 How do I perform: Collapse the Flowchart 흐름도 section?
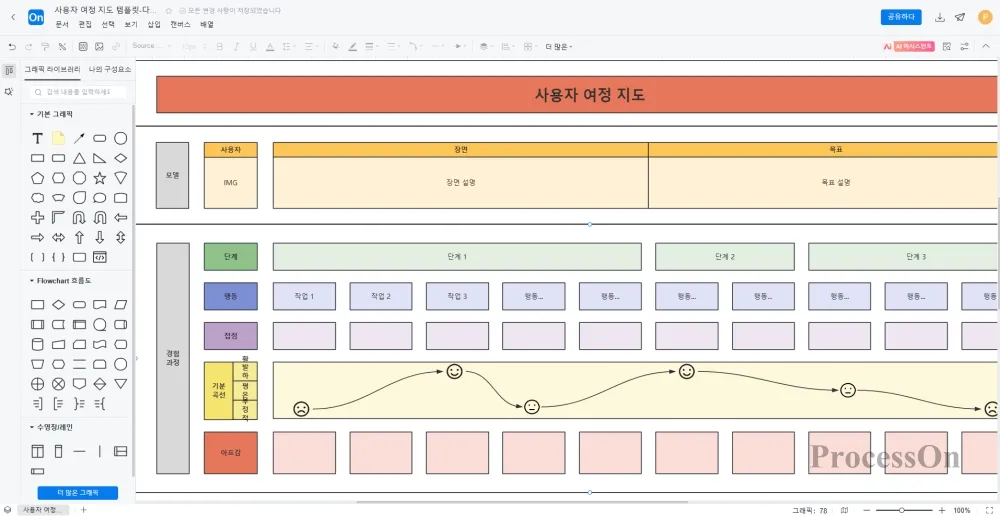31,281
